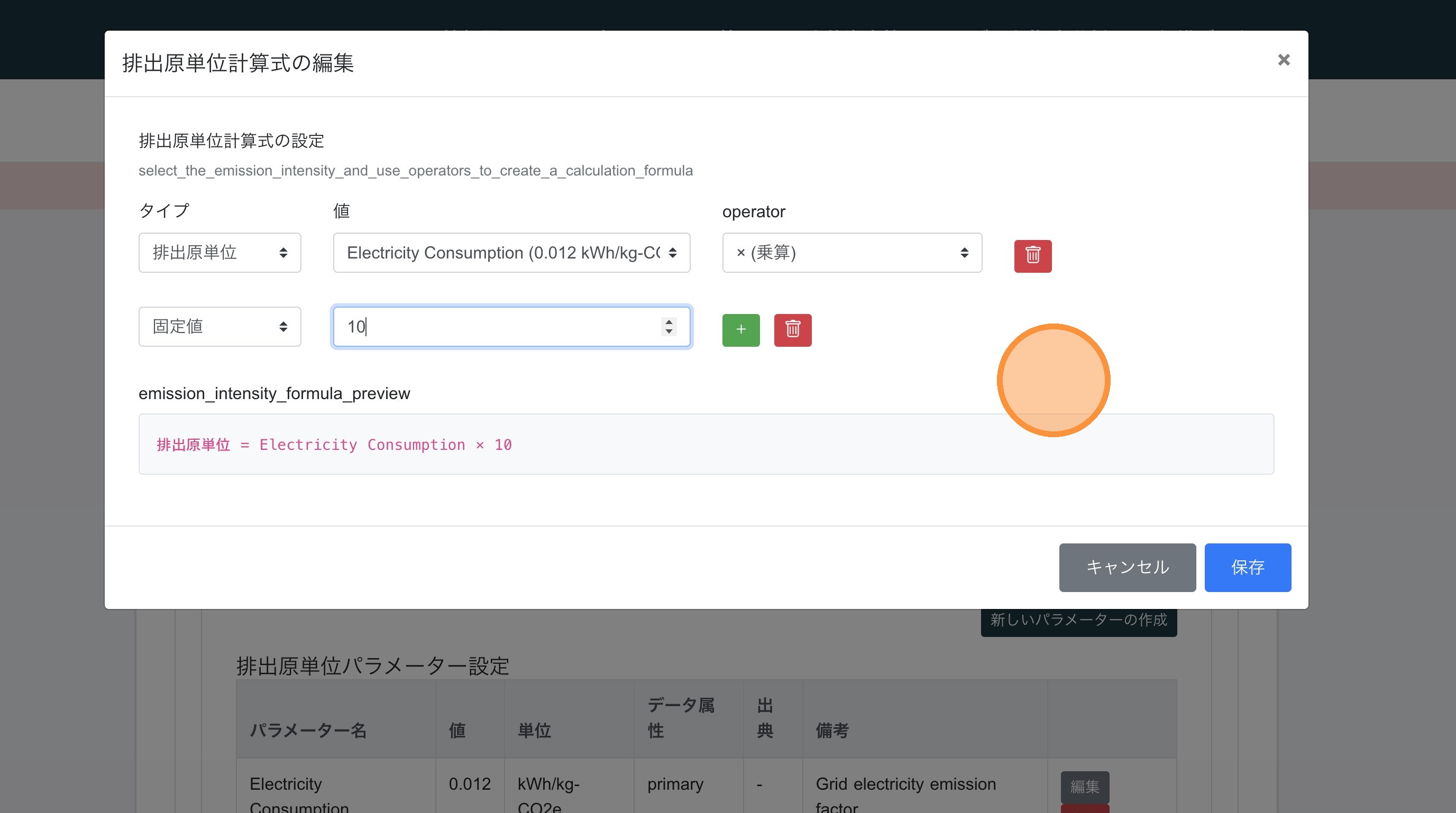Open the 排出原単位 type dropdown
1456x813 pixels.
coord(219,253)
